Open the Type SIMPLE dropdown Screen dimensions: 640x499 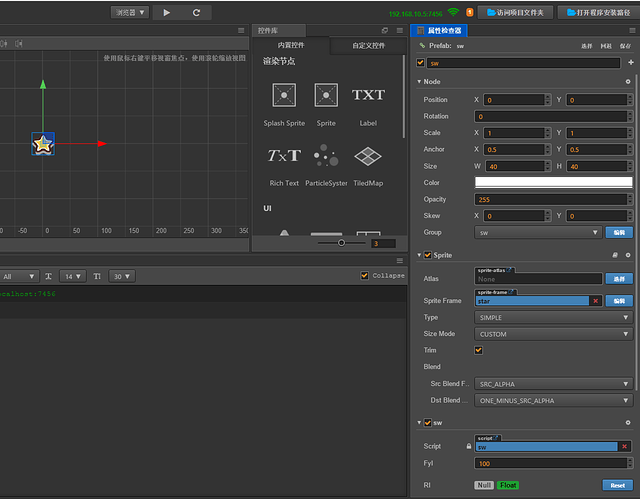coord(553,317)
